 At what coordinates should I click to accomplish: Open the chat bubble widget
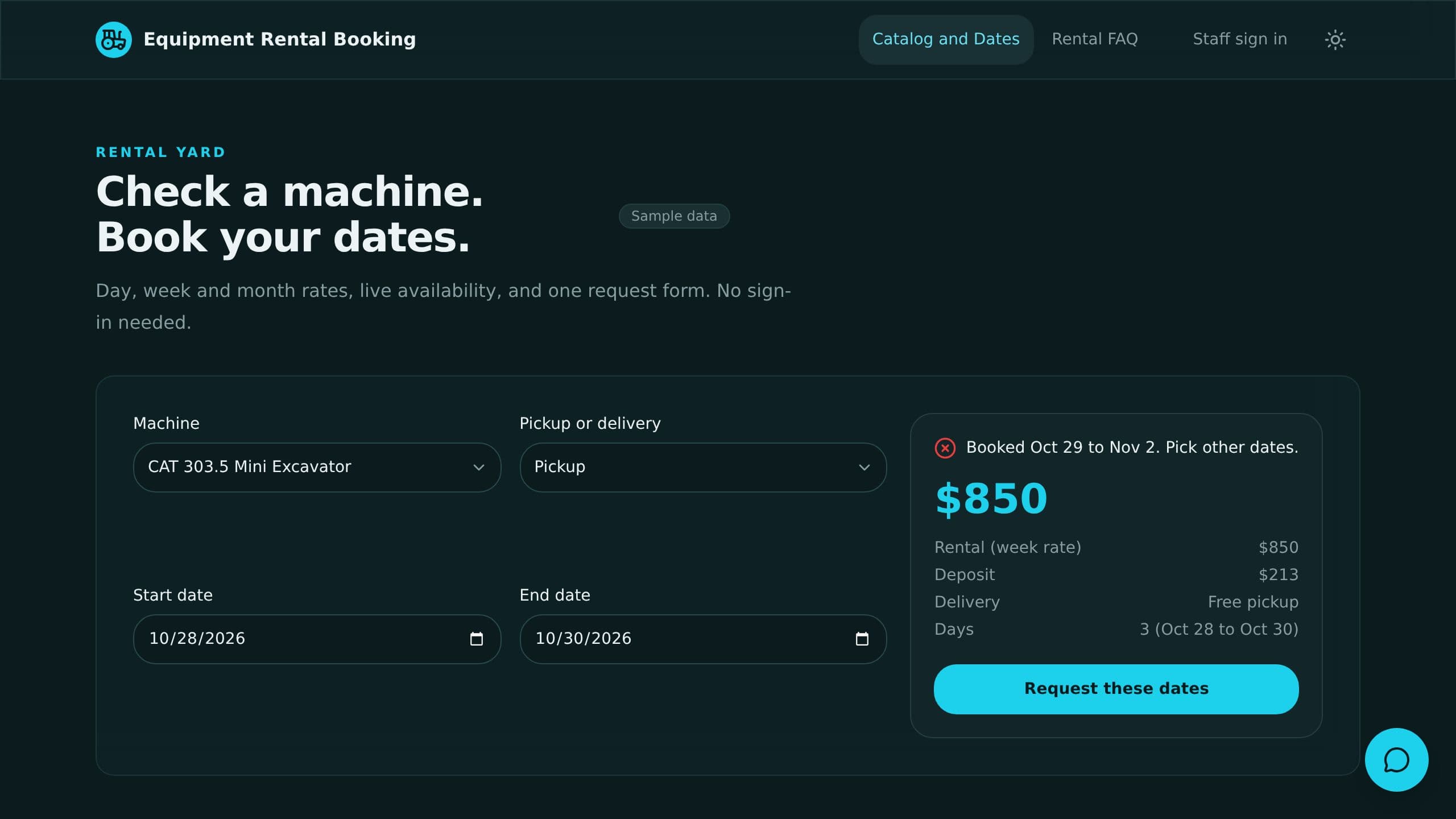[1396, 760]
